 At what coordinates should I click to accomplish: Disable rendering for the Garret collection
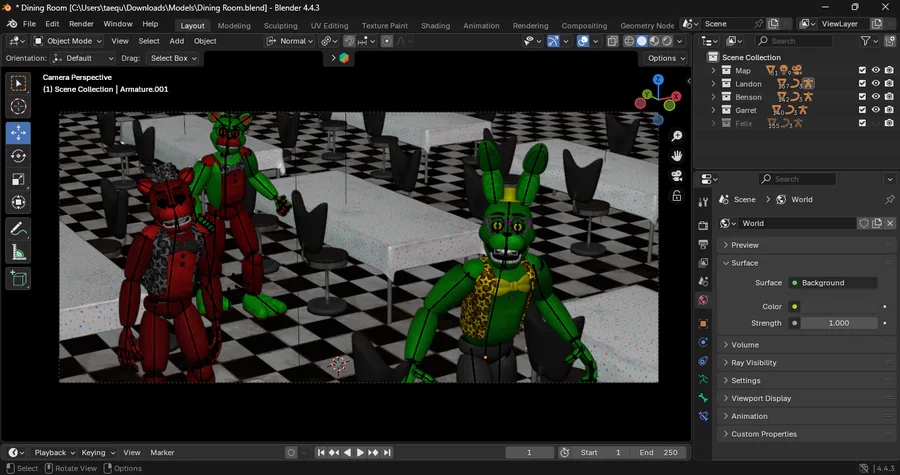point(888,110)
